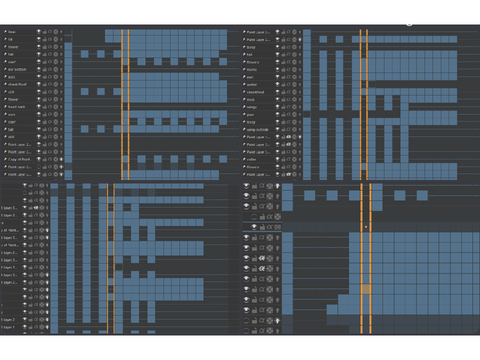Hide the "tail" layer in top-right timeline
Screen dimensions: 480x360
pos(277,54)
